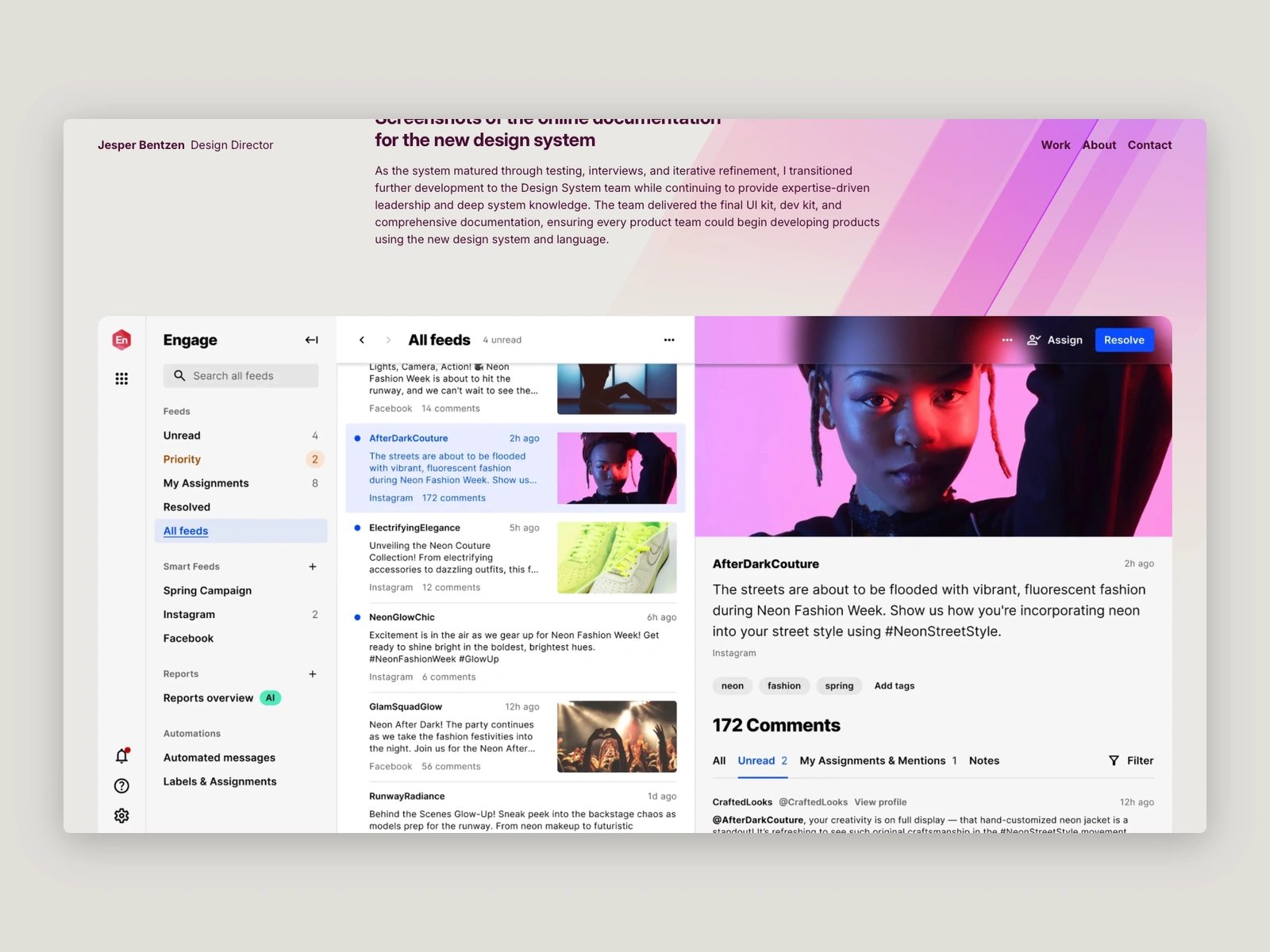Open the Resolved feed
Viewport: 1270px width, 952px height.
click(241, 507)
